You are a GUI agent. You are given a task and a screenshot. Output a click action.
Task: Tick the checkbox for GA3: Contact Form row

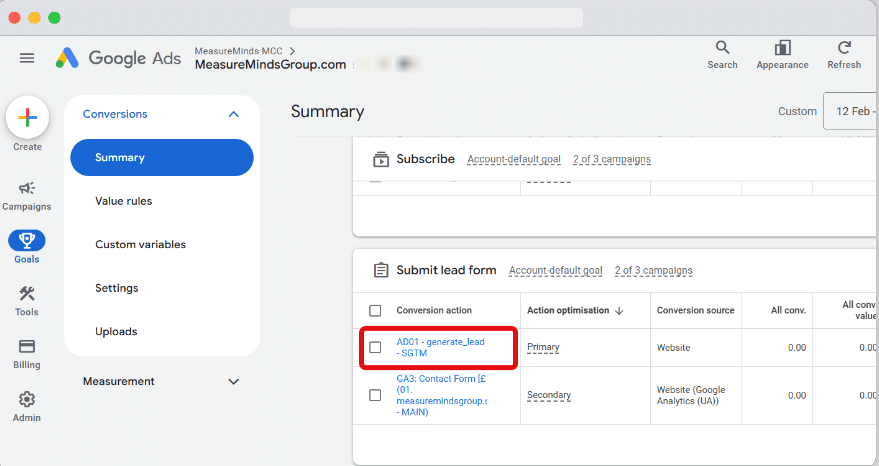pyautogui.click(x=375, y=395)
